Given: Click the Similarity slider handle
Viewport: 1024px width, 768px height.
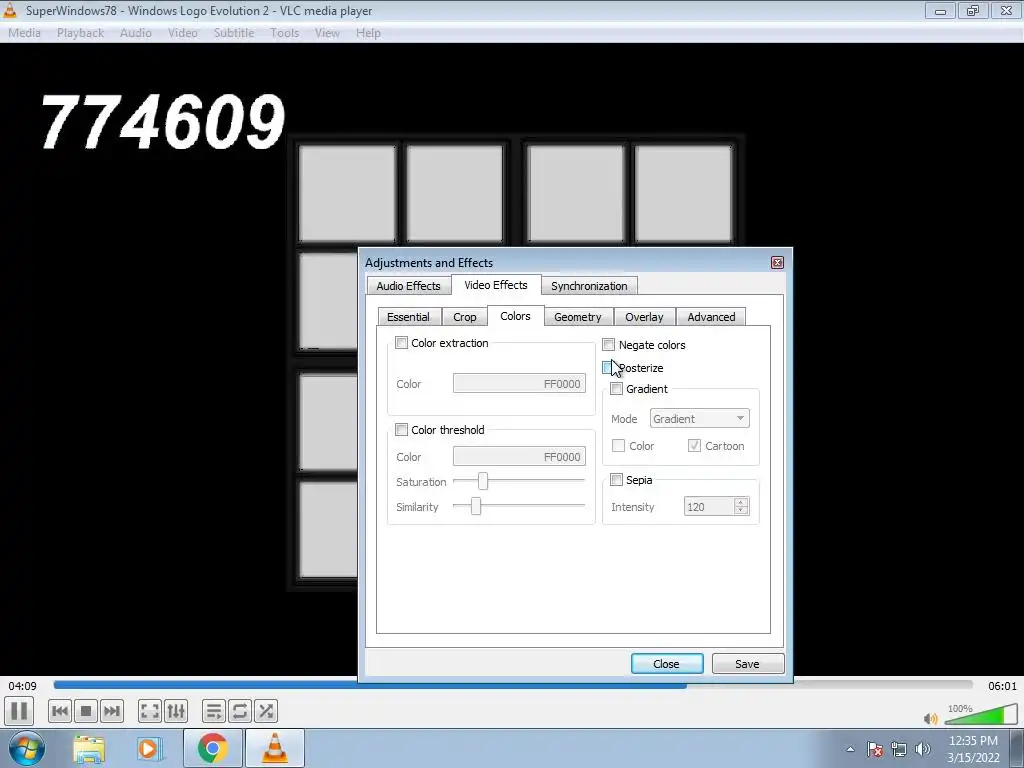Looking at the screenshot, I should pos(476,506).
